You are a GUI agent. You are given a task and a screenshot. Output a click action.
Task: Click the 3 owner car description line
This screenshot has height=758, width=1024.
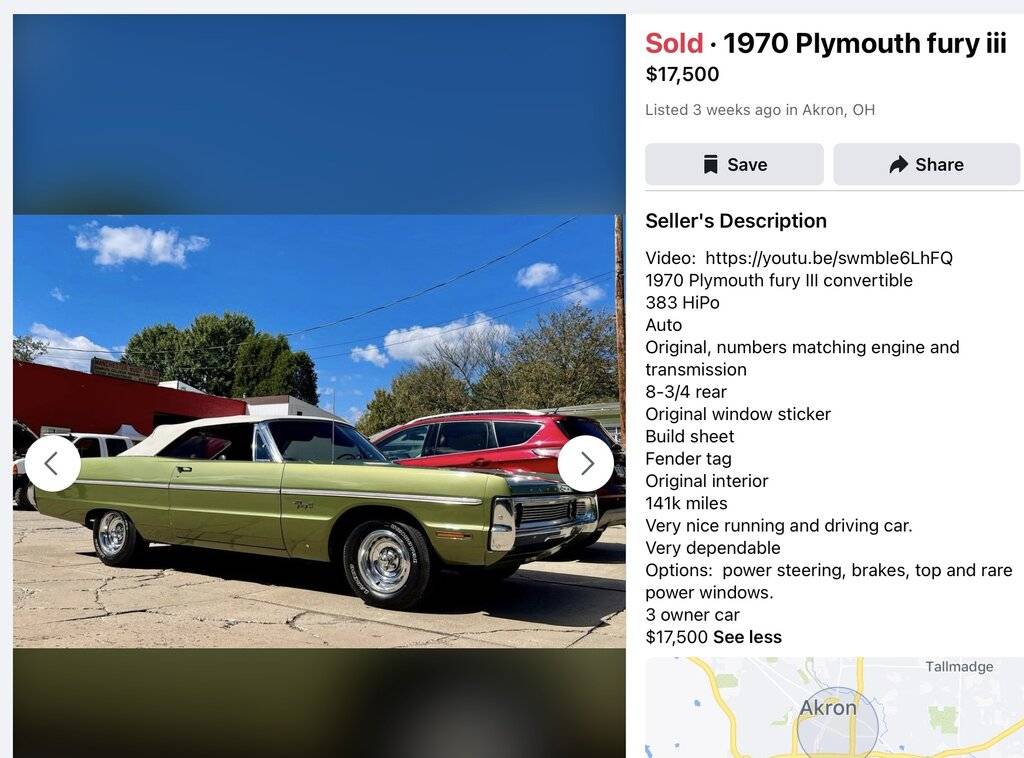[692, 614]
